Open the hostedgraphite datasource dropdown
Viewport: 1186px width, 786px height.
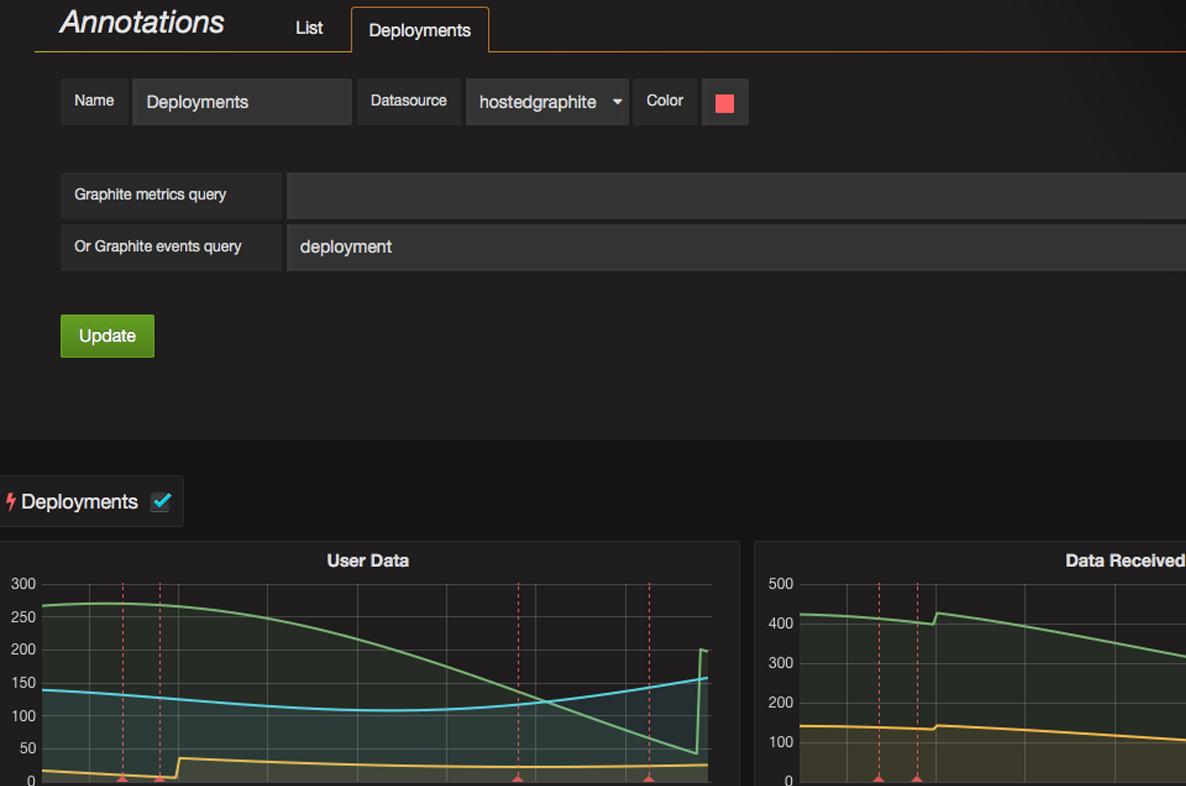[x=547, y=101]
